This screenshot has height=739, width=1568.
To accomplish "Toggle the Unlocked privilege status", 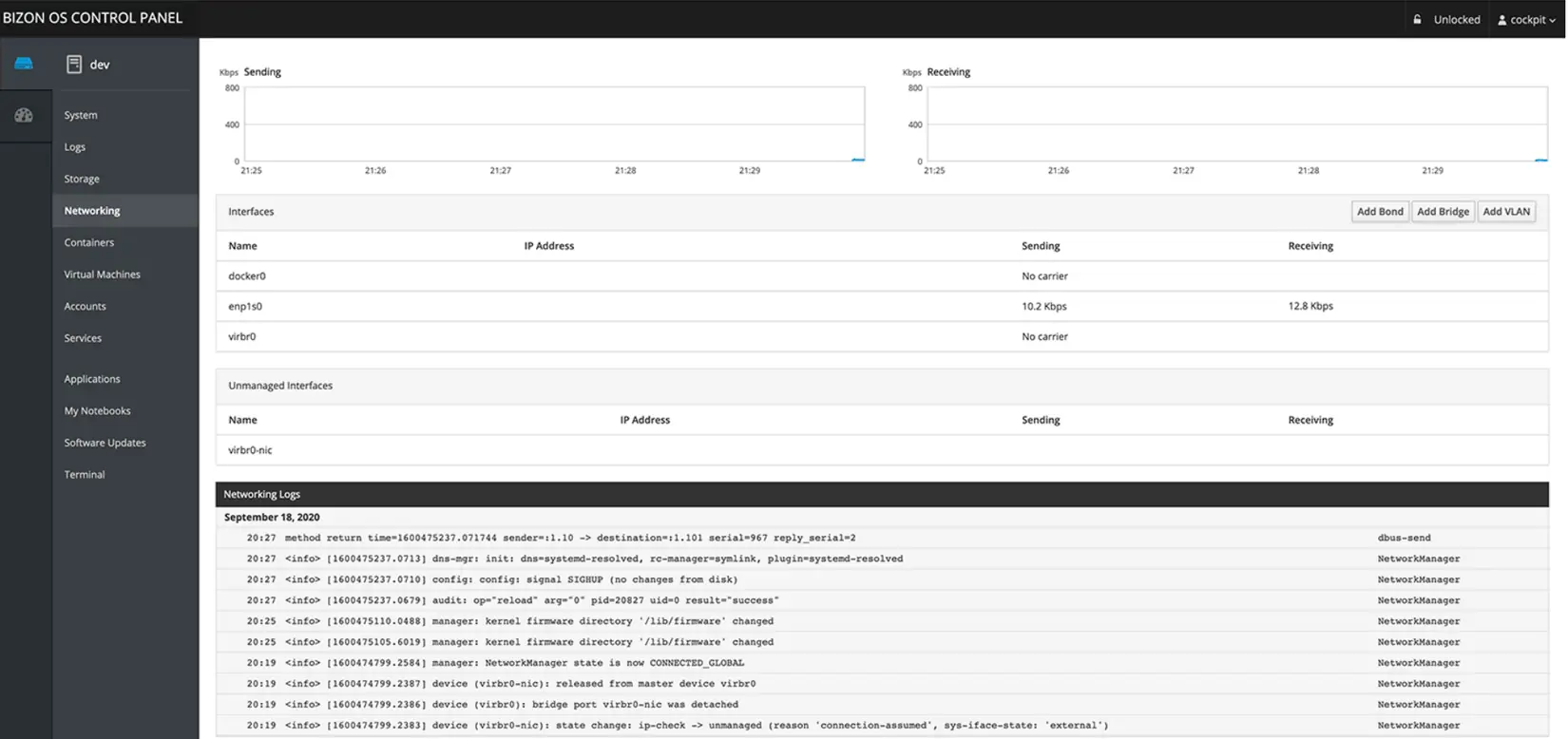I will [1457, 19].
